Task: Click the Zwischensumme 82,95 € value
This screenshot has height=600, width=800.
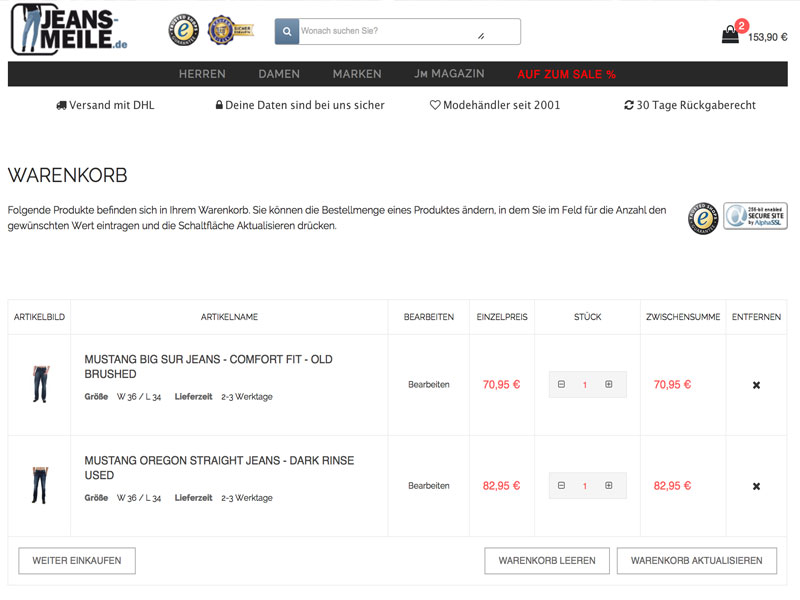Action: point(672,486)
